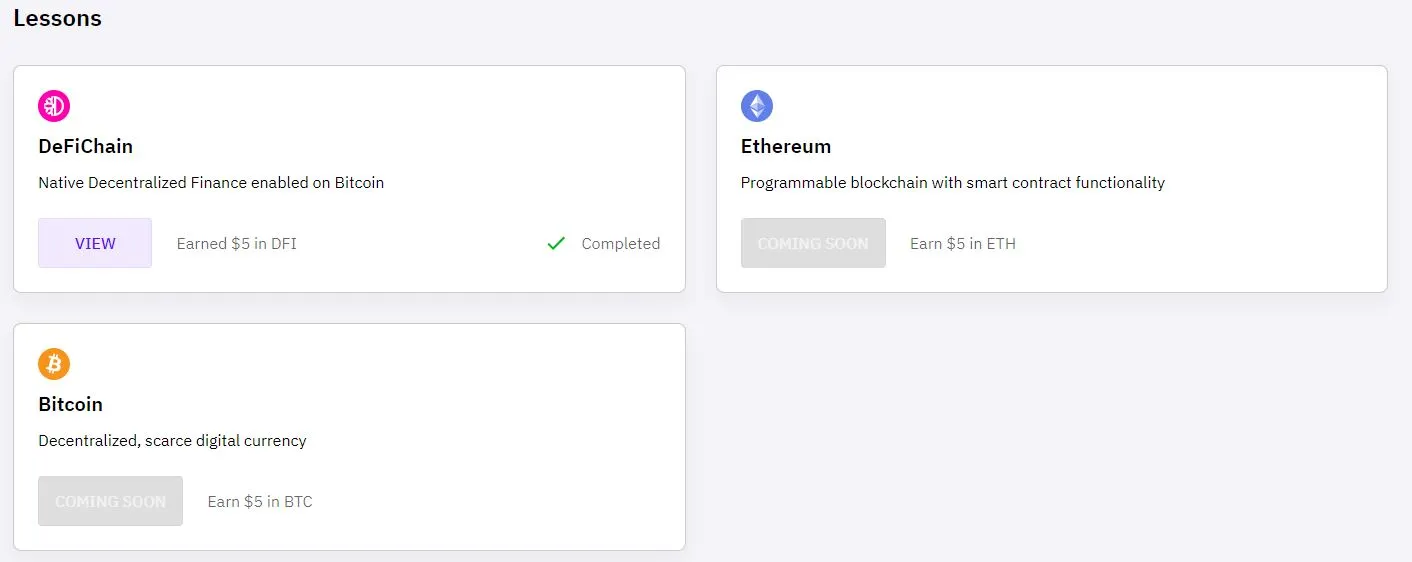The height and width of the screenshot is (562, 1412).
Task: Click the Bitcoin COMING SOON button
Action: [x=110, y=501]
